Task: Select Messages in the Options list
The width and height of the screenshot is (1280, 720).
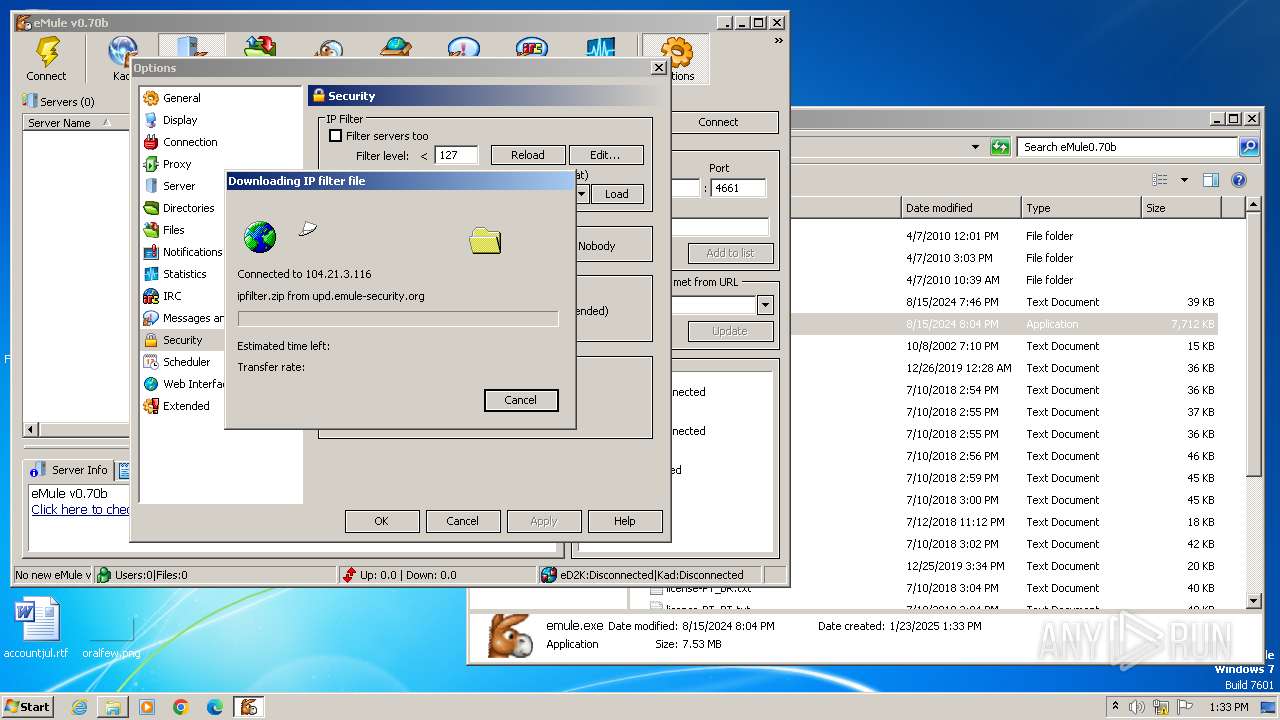Action: (x=183, y=318)
